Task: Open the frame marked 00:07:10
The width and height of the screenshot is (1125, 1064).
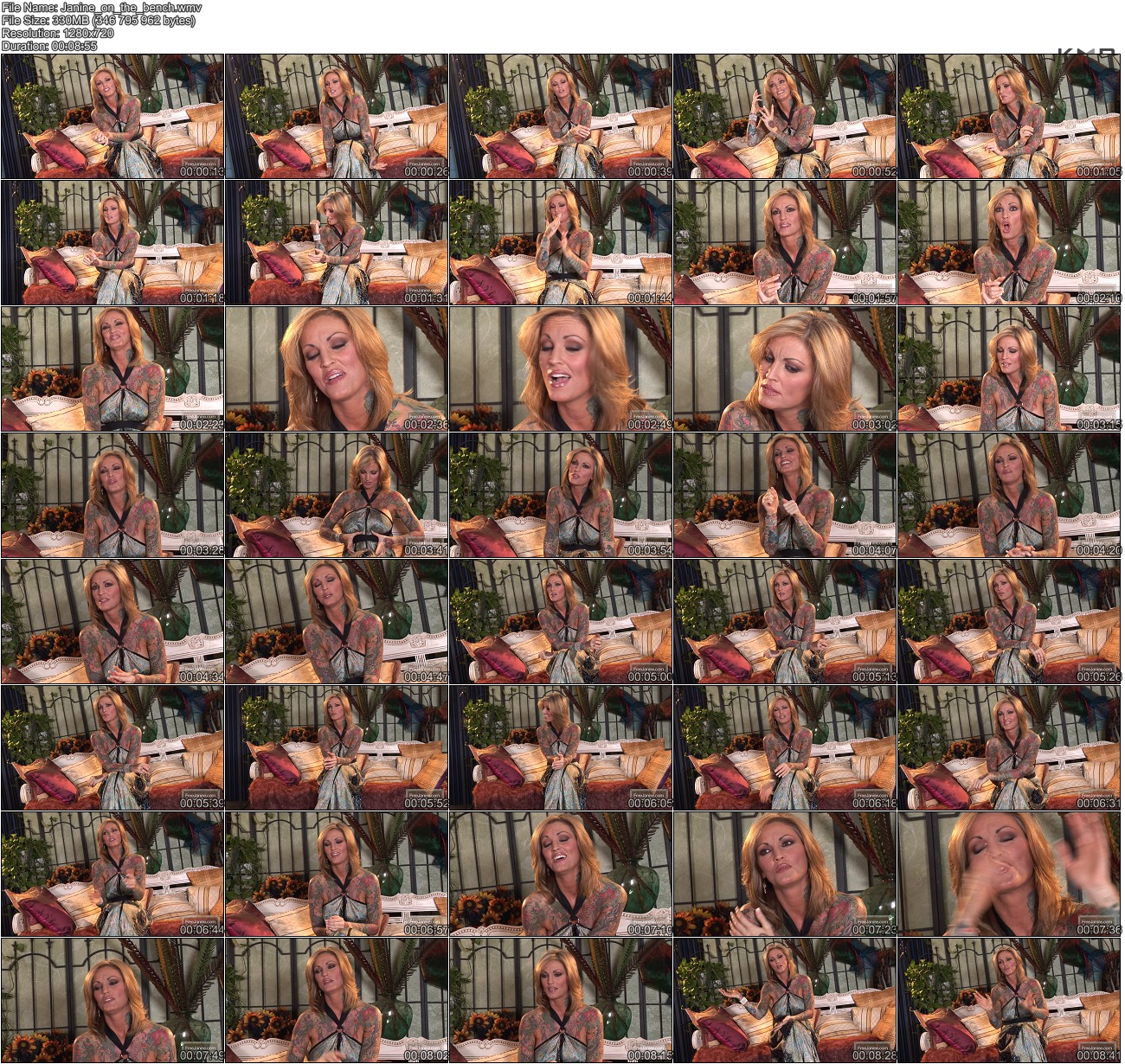Action: pyautogui.click(x=561, y=874)
